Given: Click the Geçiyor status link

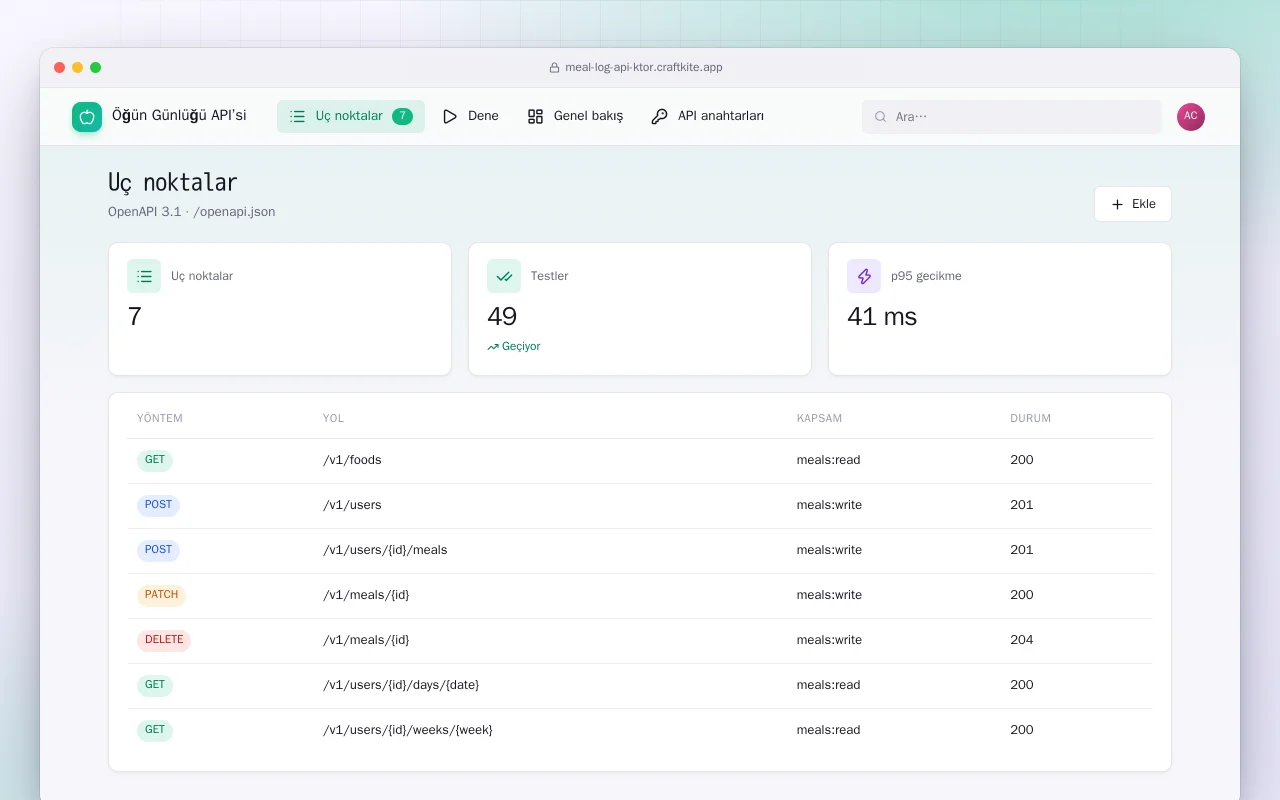Looking at the screenshot, I should [514, 347].
